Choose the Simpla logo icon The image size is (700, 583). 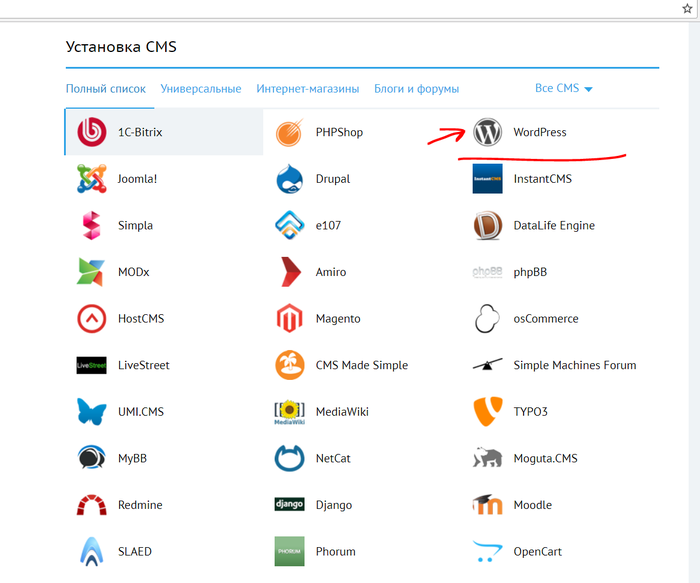pos(92,225)
